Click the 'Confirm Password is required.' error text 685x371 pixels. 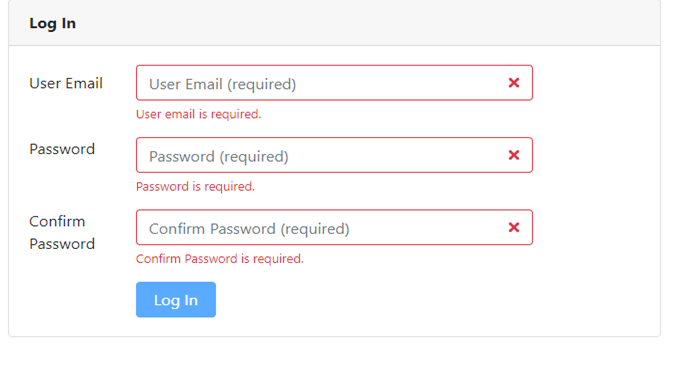(x=220, y=259)
